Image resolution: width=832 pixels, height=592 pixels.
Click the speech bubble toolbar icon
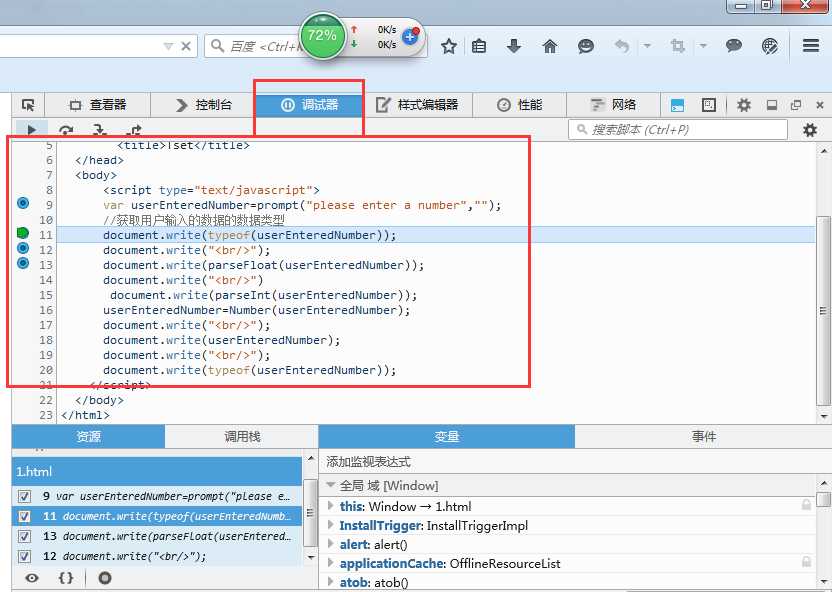coord(734,46)
